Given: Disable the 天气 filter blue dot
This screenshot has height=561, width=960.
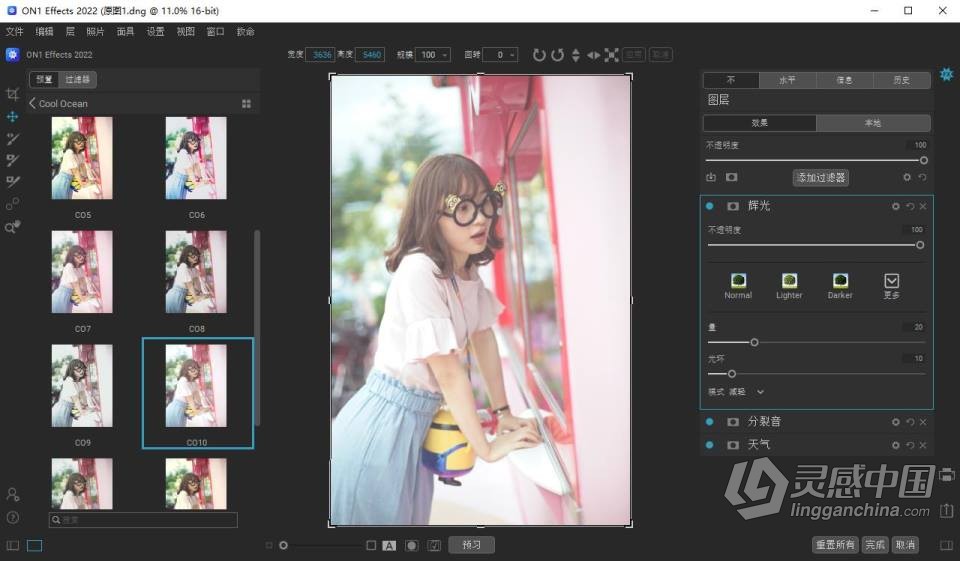Looking at the screenshot, I should [709, 445].
